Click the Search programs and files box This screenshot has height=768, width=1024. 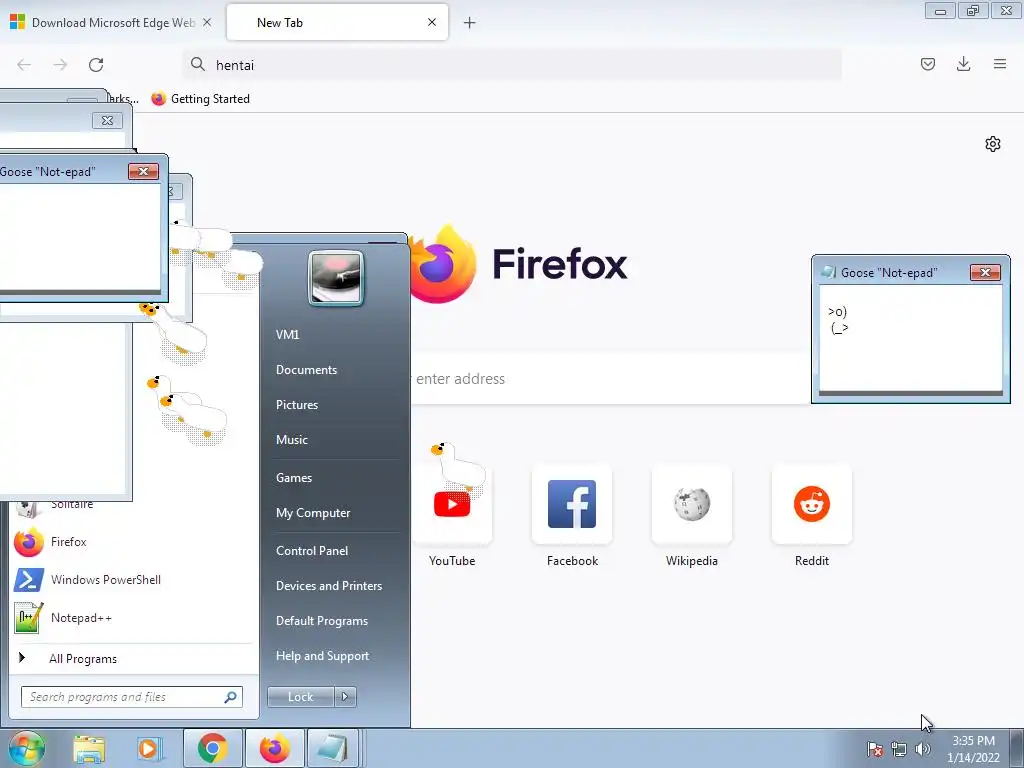[131, 697]
